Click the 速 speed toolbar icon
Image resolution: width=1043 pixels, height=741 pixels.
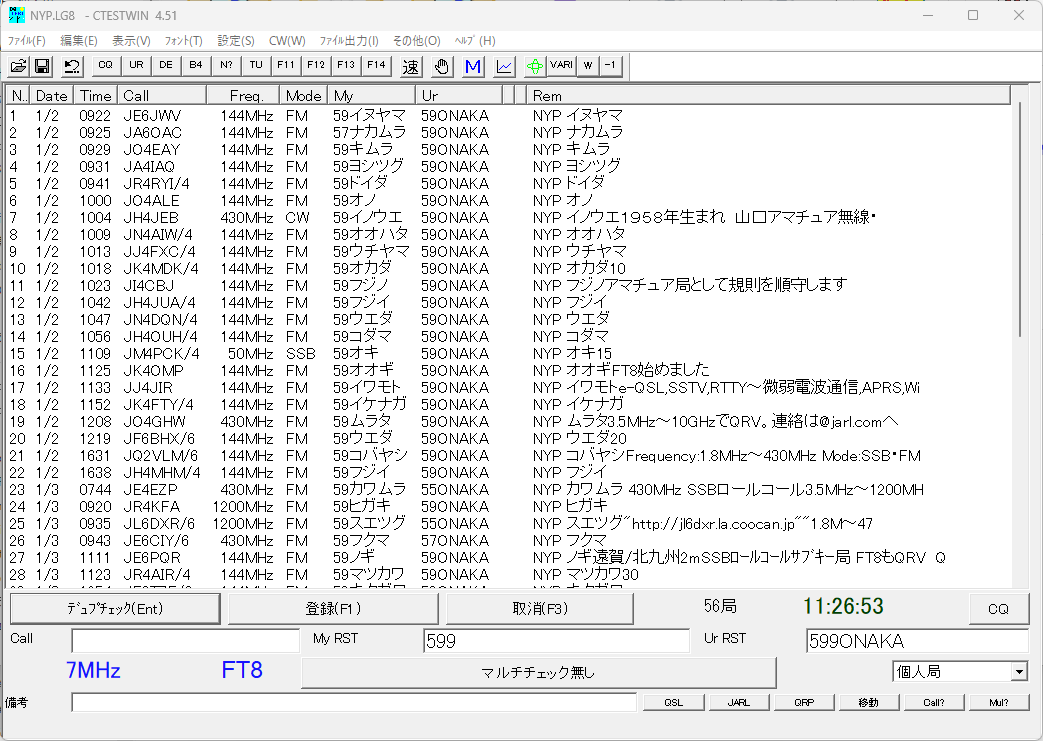pos(410,66)
